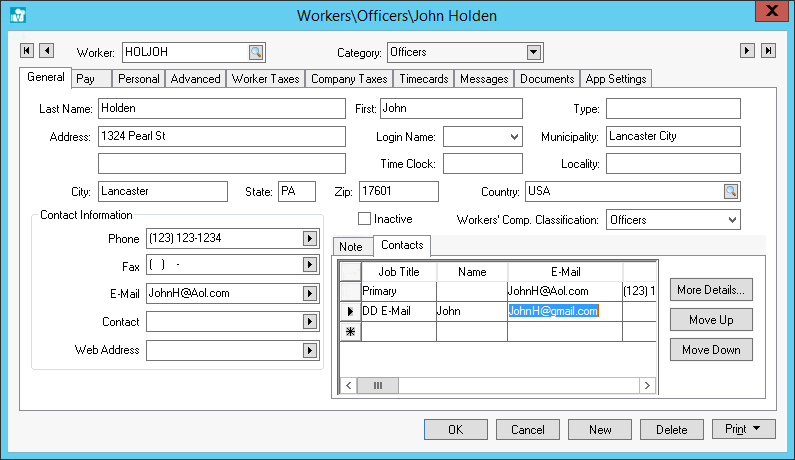Expand Workers' Comp. Classification dropdown
The width and height of the screenshot is (795, 460).
point(731,219)
